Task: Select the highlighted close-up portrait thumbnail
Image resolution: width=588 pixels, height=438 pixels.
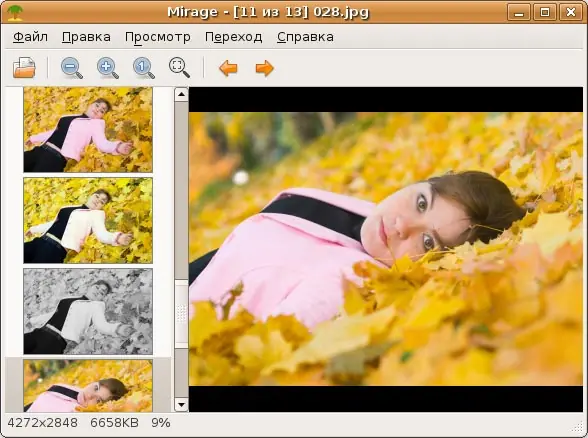Action: 88,386
